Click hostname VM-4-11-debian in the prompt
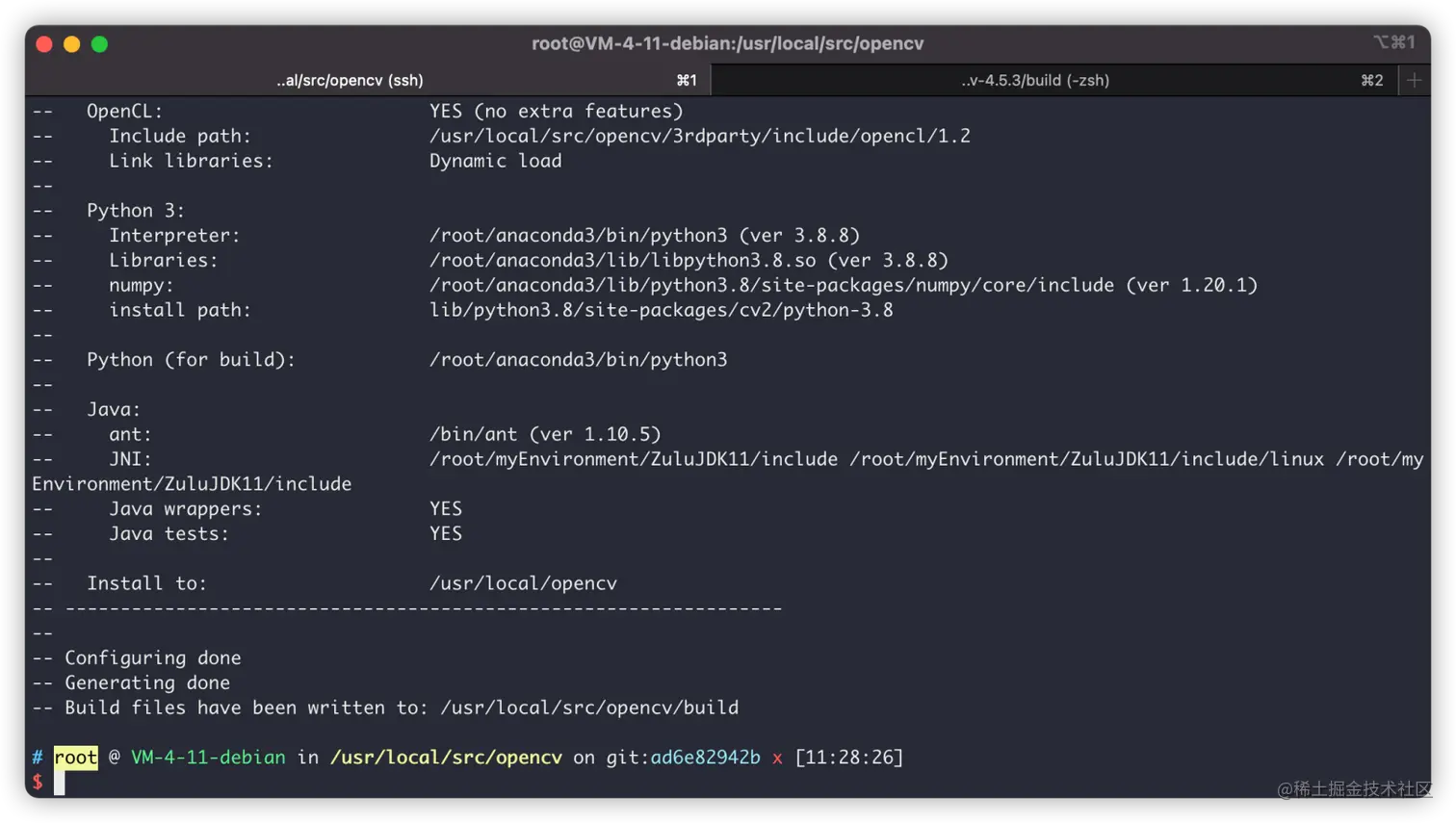 tap(208, 758)
